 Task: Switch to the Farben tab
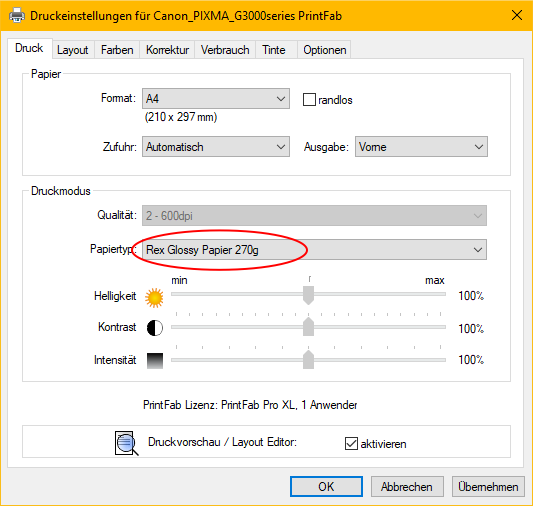pos(117,50)
